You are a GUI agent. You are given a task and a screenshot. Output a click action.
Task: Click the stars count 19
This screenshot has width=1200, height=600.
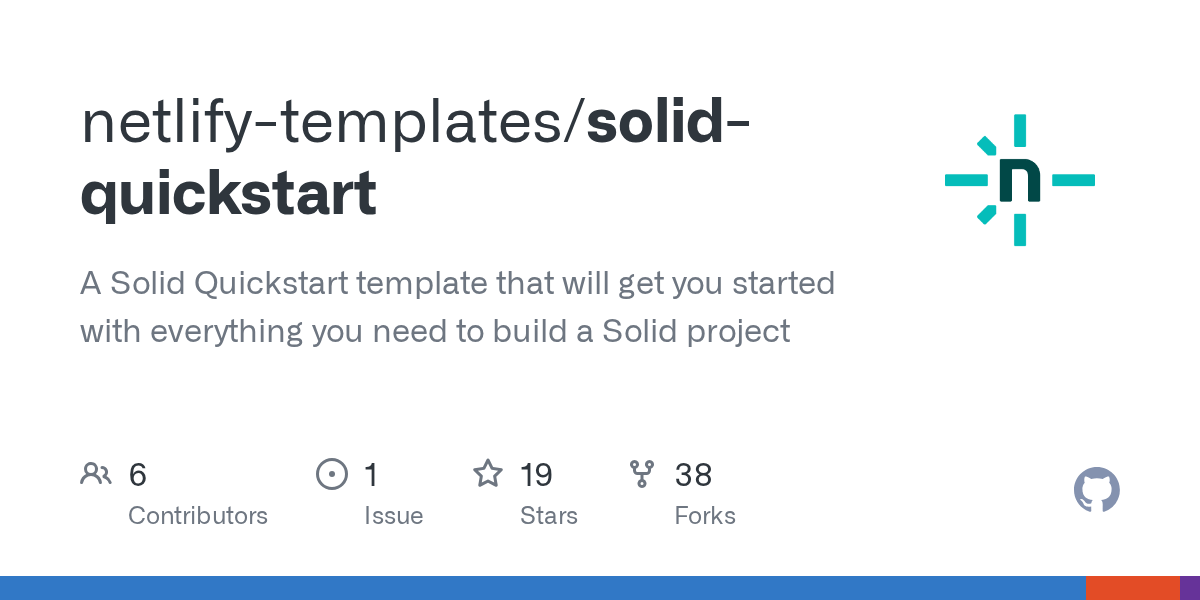pyautogui.click(x=536, y=475)
